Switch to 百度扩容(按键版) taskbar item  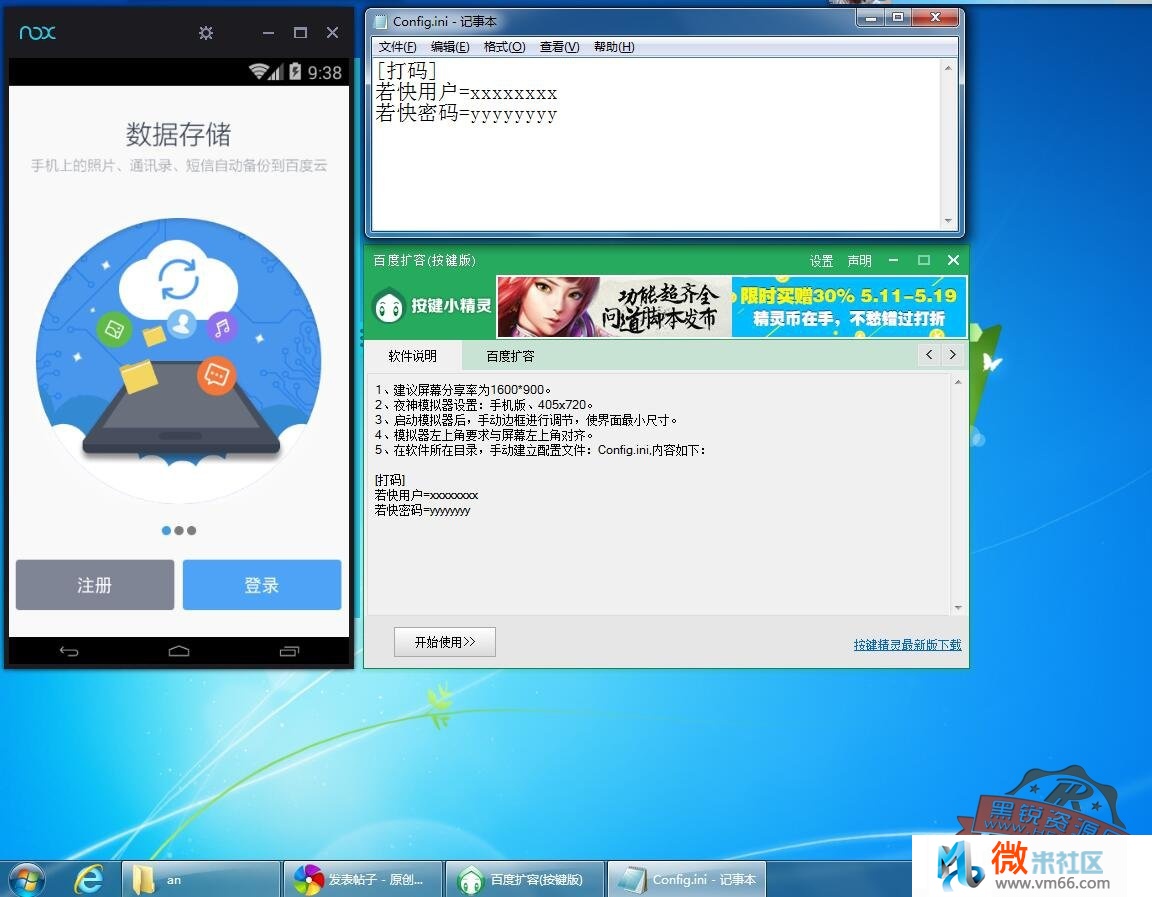(x=525, y=879)
